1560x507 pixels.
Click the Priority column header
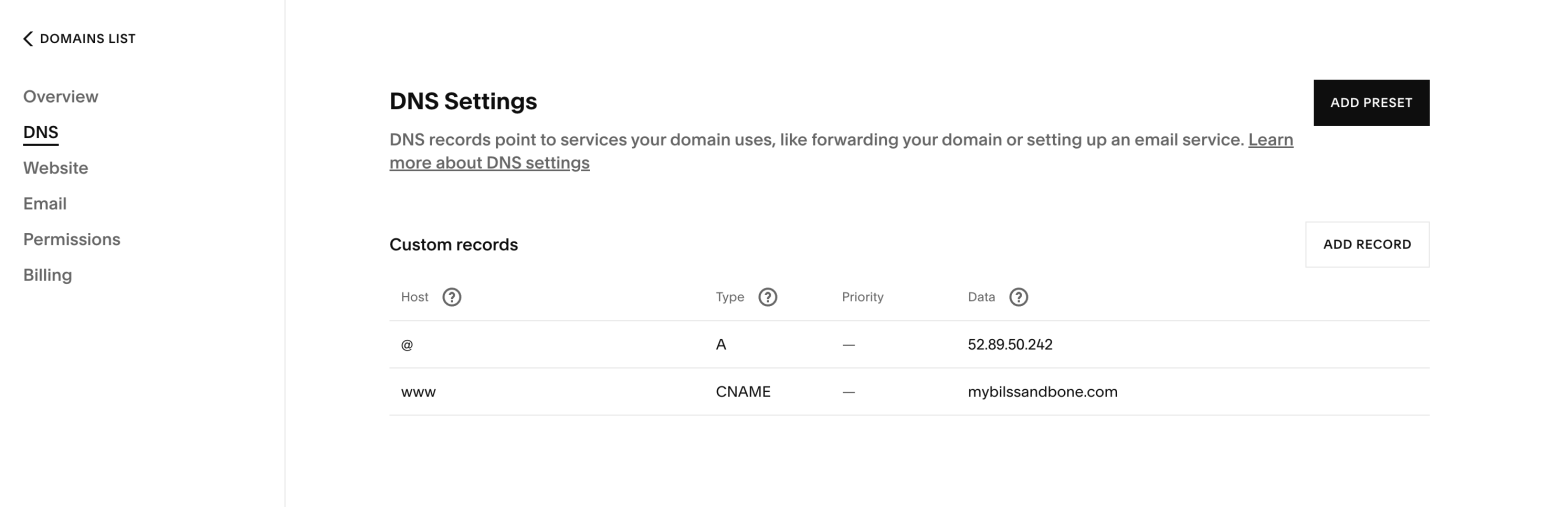point(863,297)
